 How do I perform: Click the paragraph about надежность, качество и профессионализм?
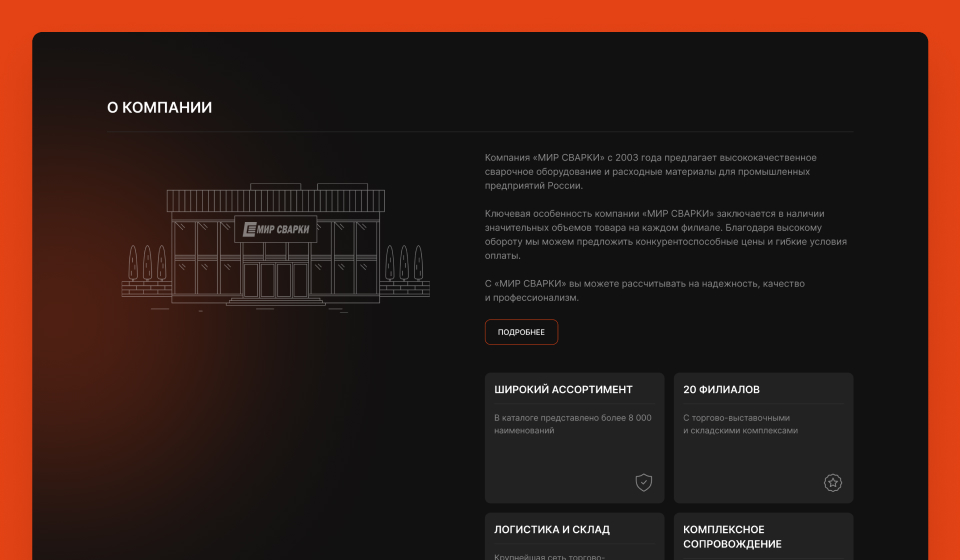pyautogui.click(x=644, y=291)
